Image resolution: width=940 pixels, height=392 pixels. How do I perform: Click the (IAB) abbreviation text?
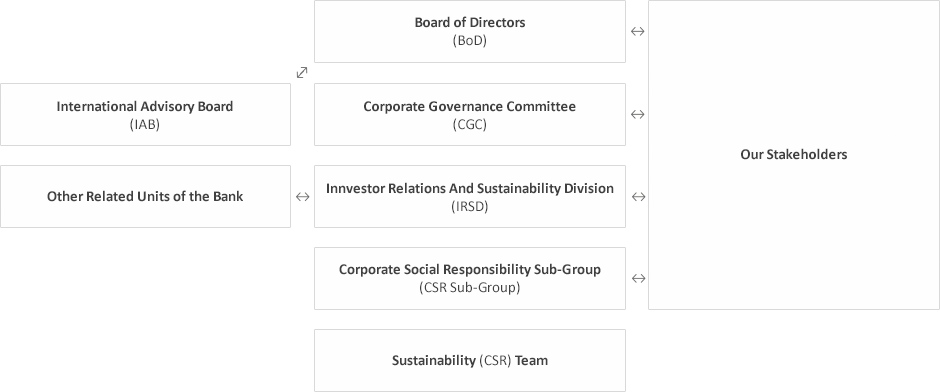pyautogui.click(x=144, y=125)
